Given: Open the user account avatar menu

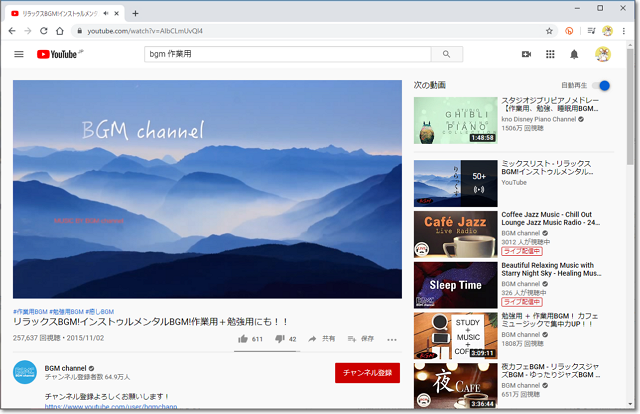Looking at the screenshot, I should (x=603, y=54).
